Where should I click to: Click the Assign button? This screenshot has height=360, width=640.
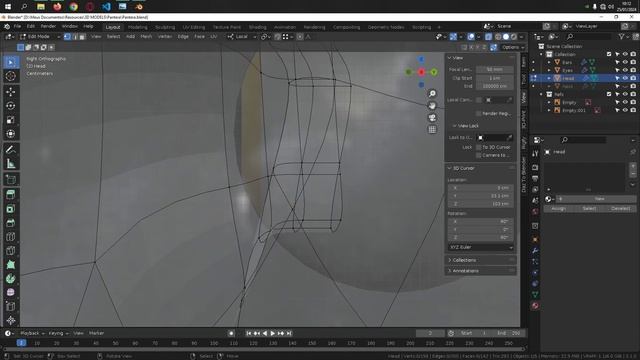tap(558, 209)
